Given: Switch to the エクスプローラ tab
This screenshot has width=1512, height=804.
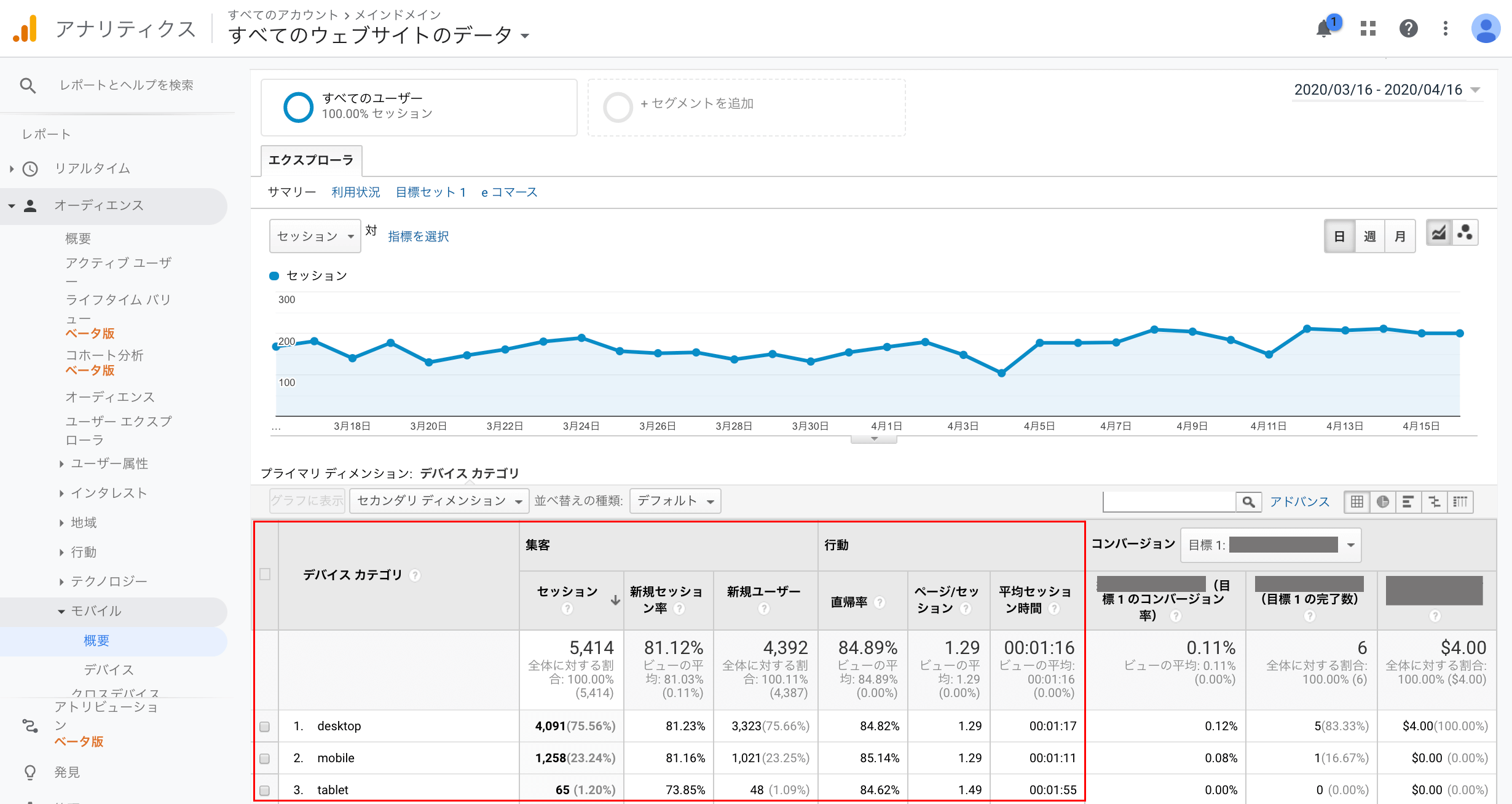Looking at the screenshot, I should pos(311,160).
